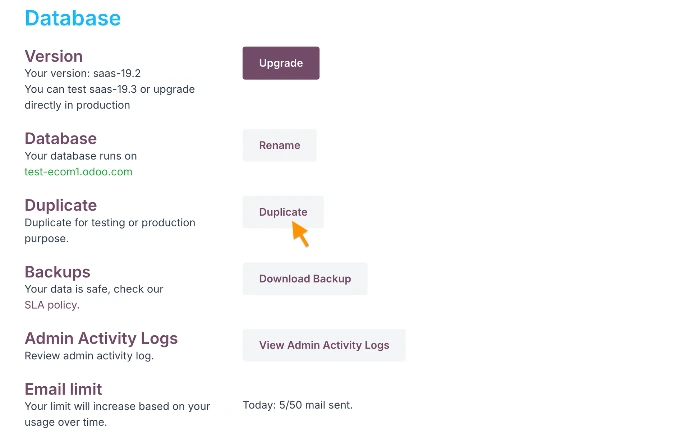The height and width of the screenshot is (438, 690).
Task: Click the 'Your database runs on' text
Action: (x=81, y=156)
